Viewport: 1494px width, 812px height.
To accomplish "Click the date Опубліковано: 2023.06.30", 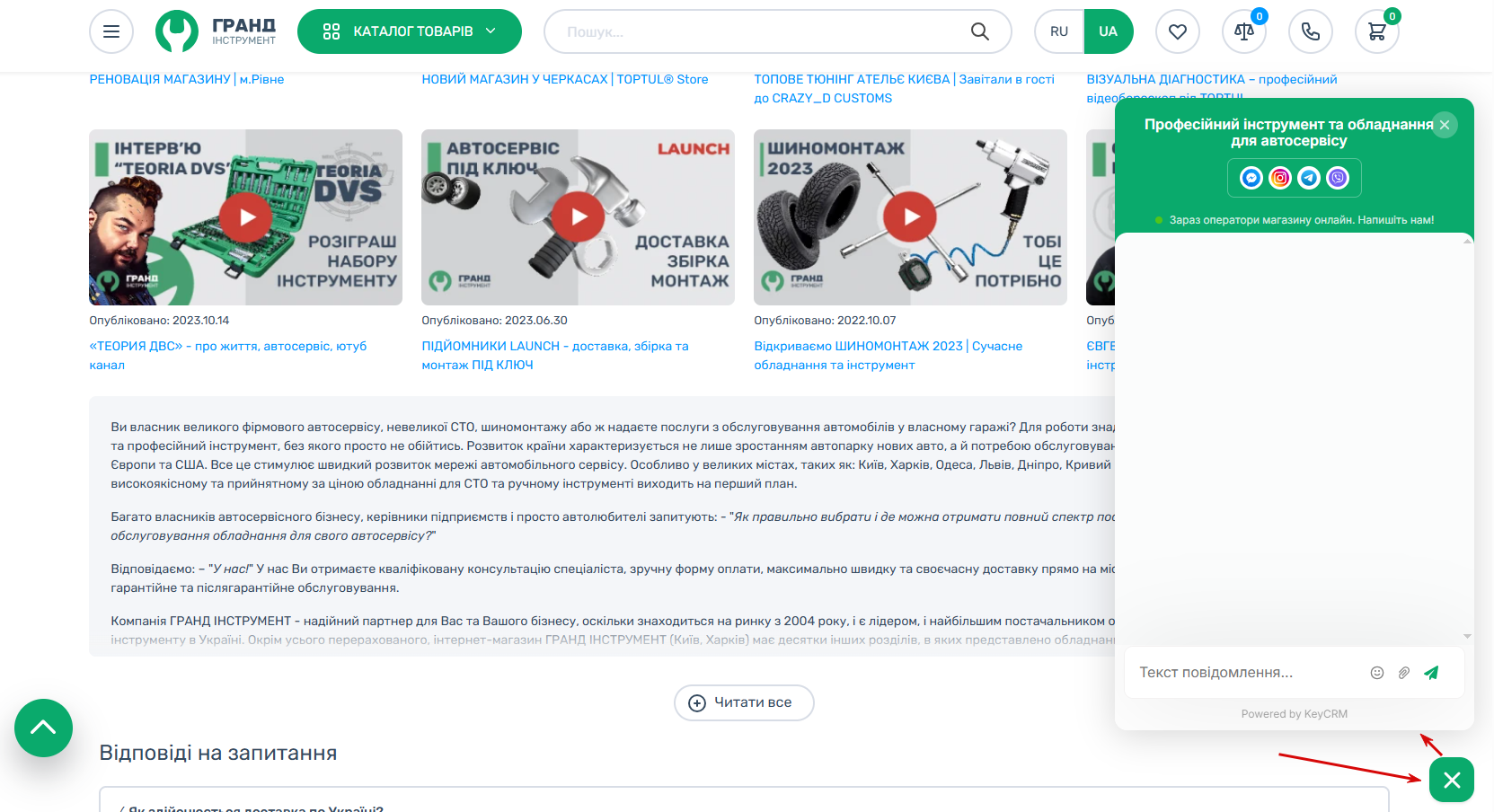I will pyautogui.click(x=495, y=321).
